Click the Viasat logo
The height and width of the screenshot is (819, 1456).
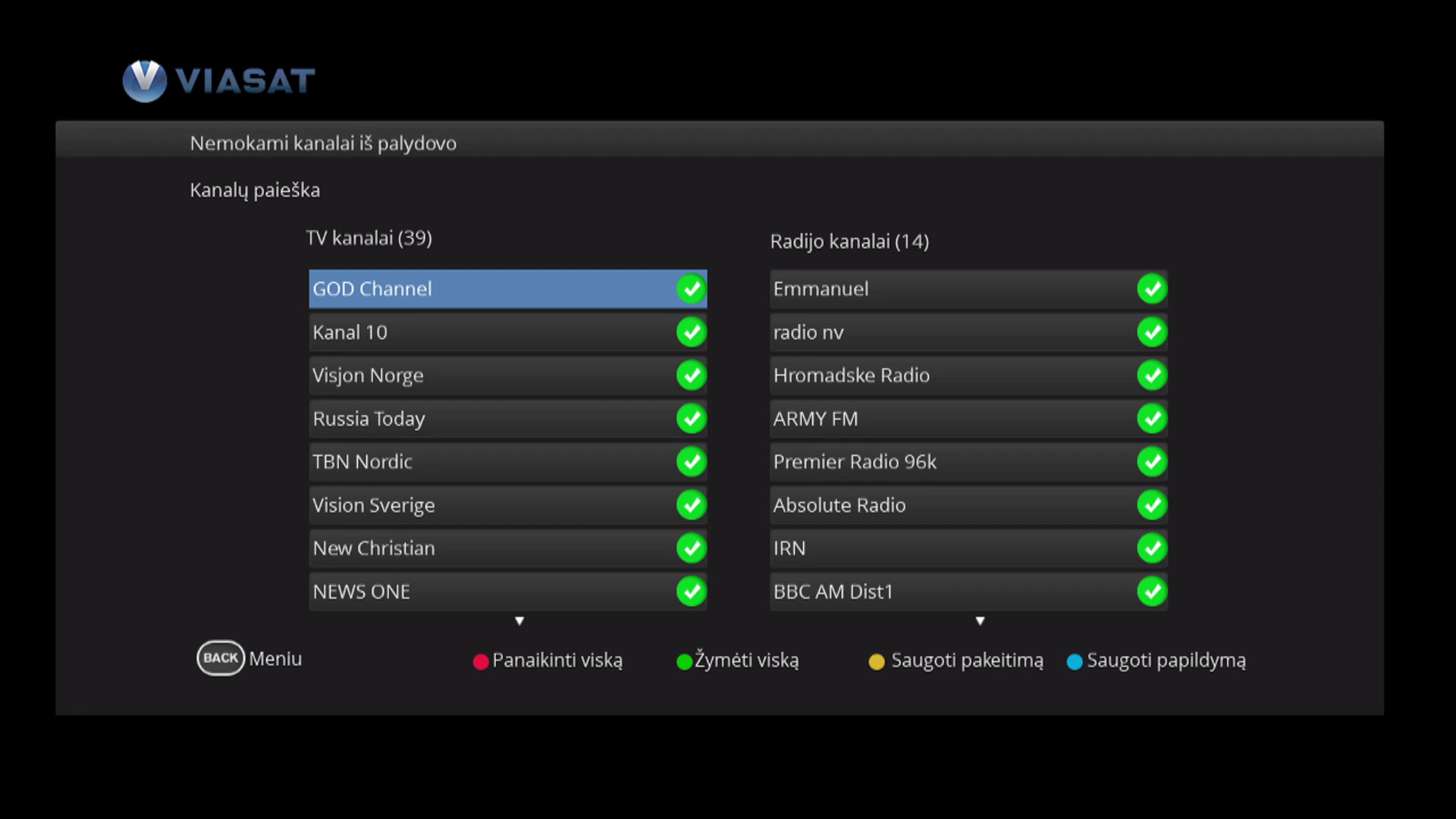(219, 80)
